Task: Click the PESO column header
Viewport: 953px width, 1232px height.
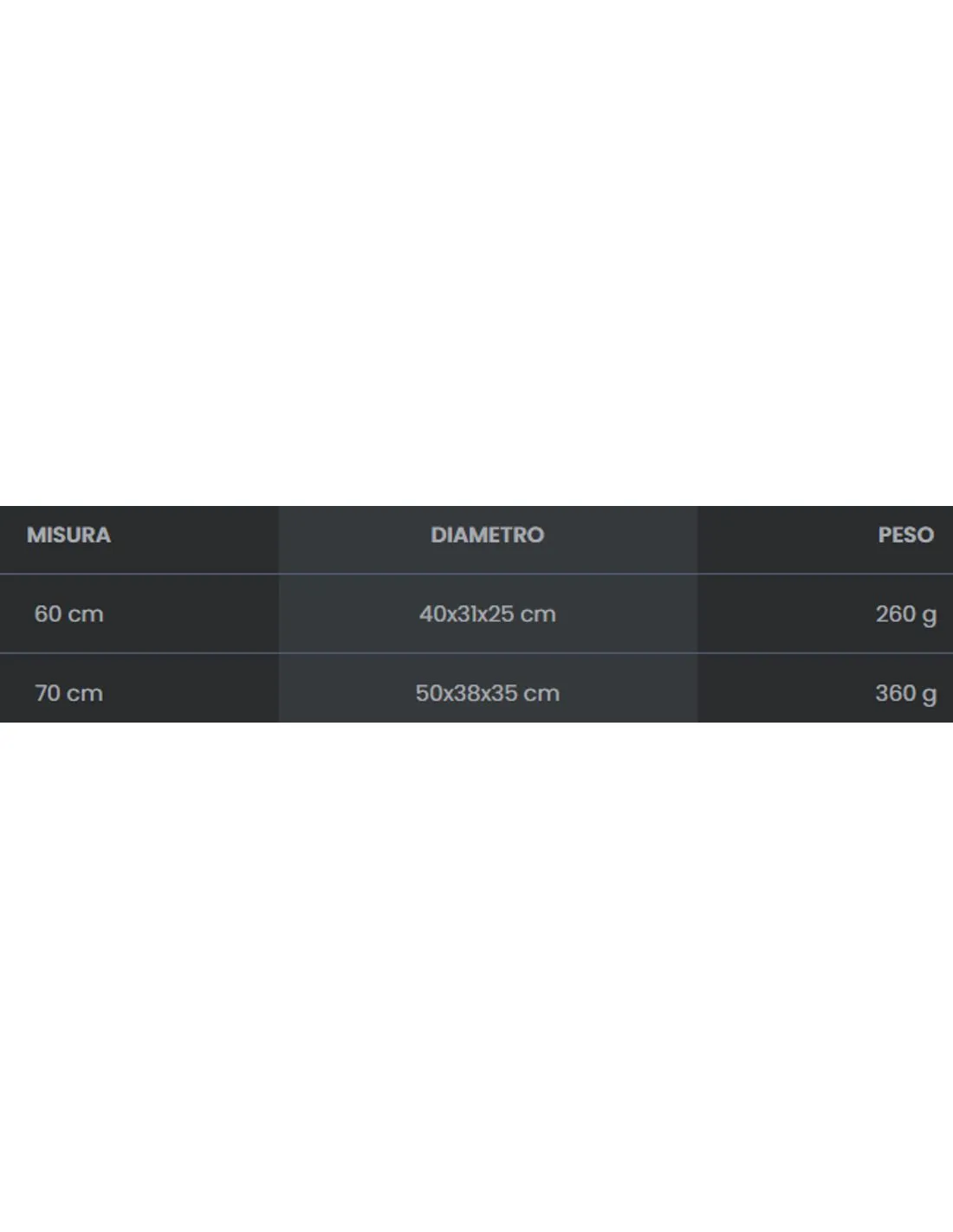Action: 905,535
